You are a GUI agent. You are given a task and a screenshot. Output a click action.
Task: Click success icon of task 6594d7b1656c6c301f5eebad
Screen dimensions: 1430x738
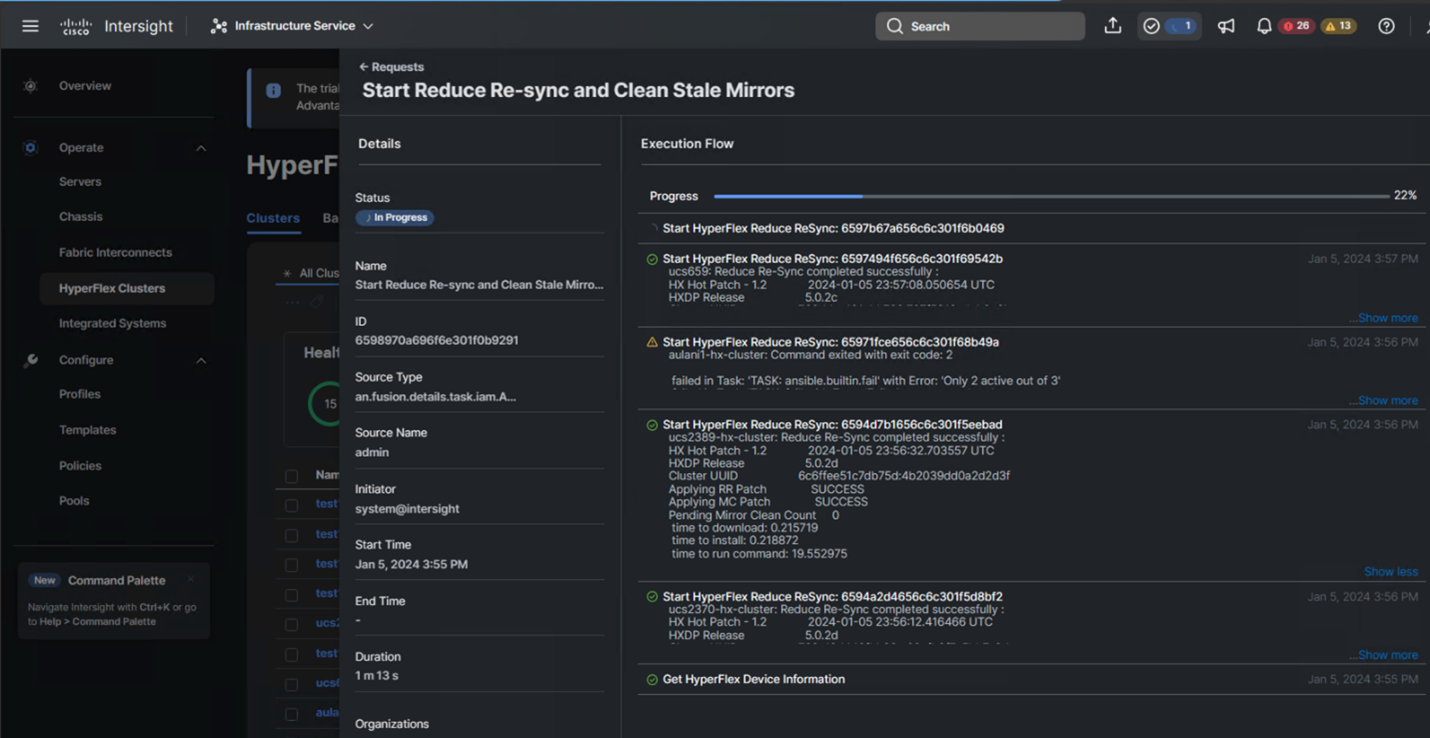coord(652,425)
